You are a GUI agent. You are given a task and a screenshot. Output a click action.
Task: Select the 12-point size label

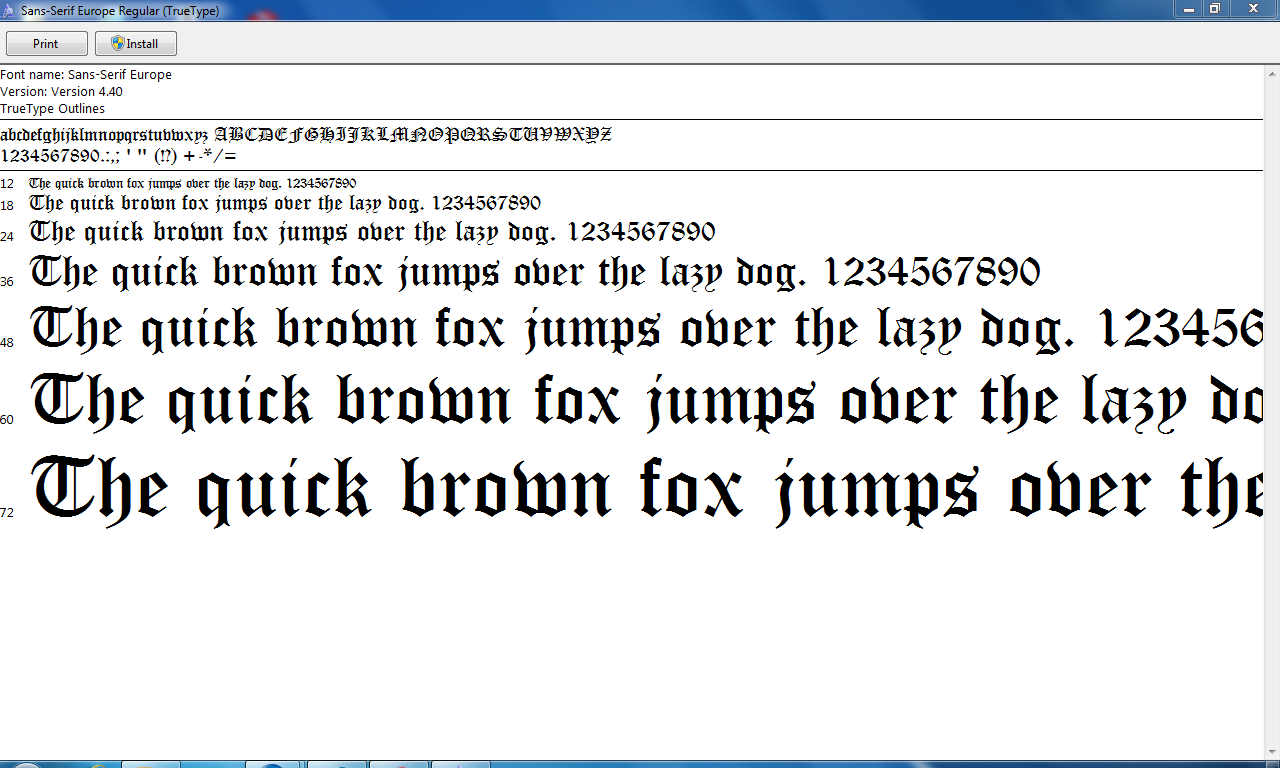[x=8, y=184]
